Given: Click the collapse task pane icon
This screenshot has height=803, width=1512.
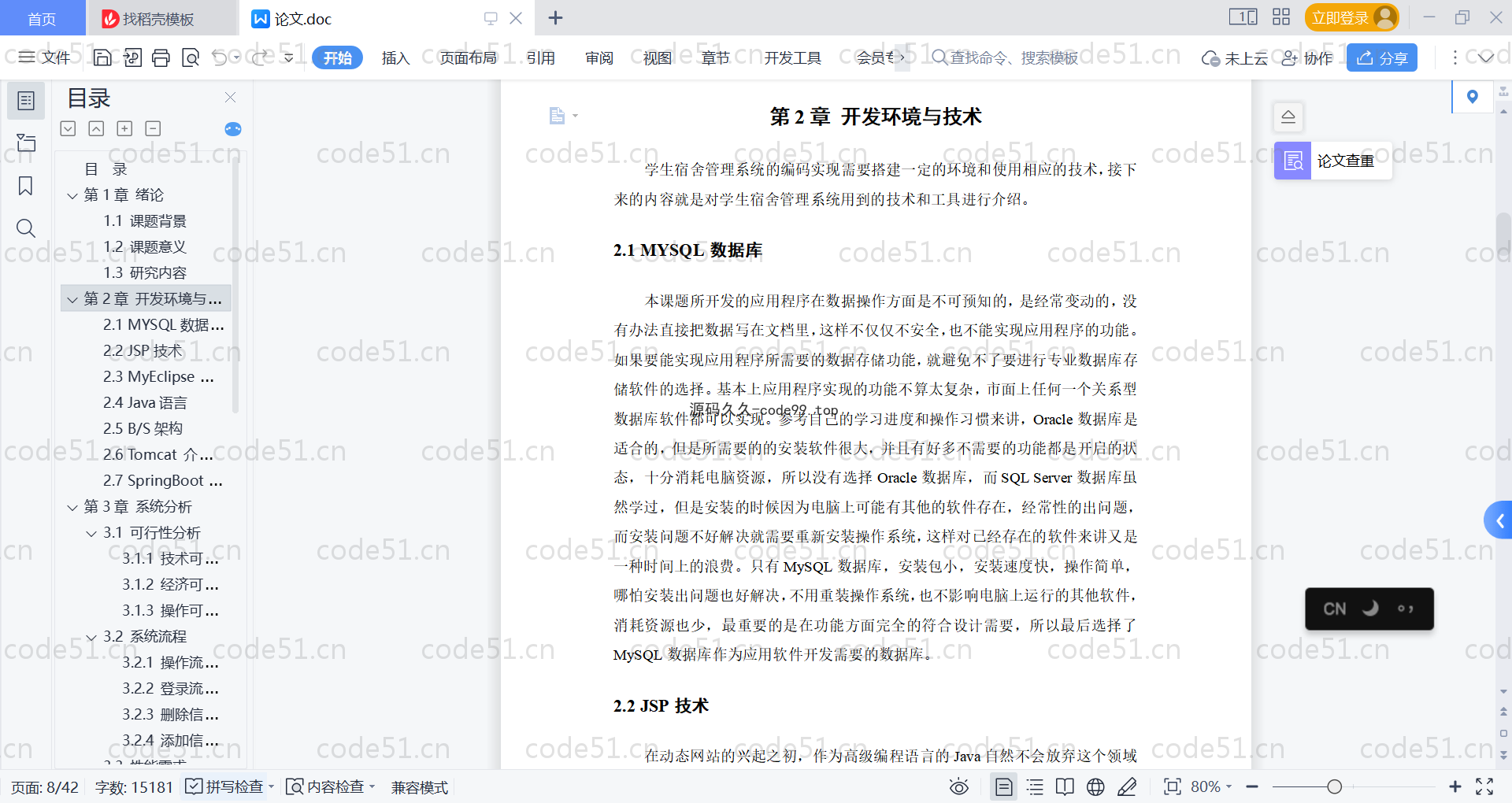Looking at the screenshot, I should tap(1288, 117).
